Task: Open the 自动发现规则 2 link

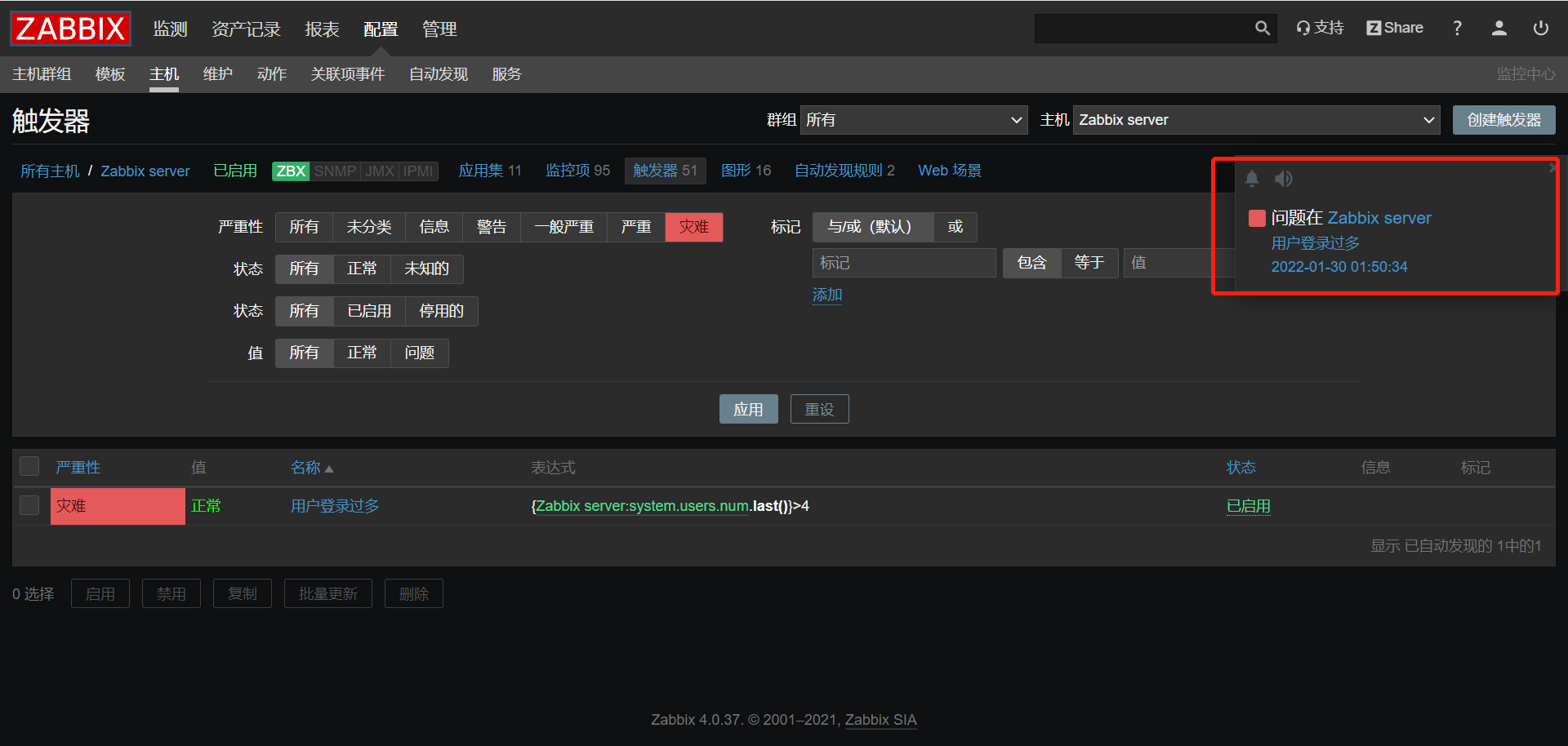Action: pyautogui.click(x=845, y=171)
